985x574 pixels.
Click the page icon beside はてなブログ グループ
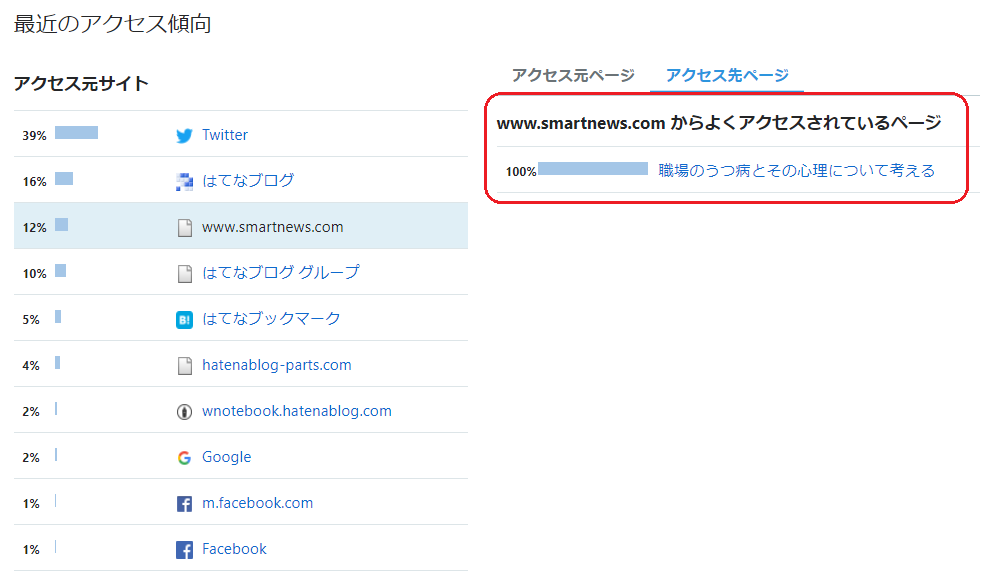click(185, 273)
